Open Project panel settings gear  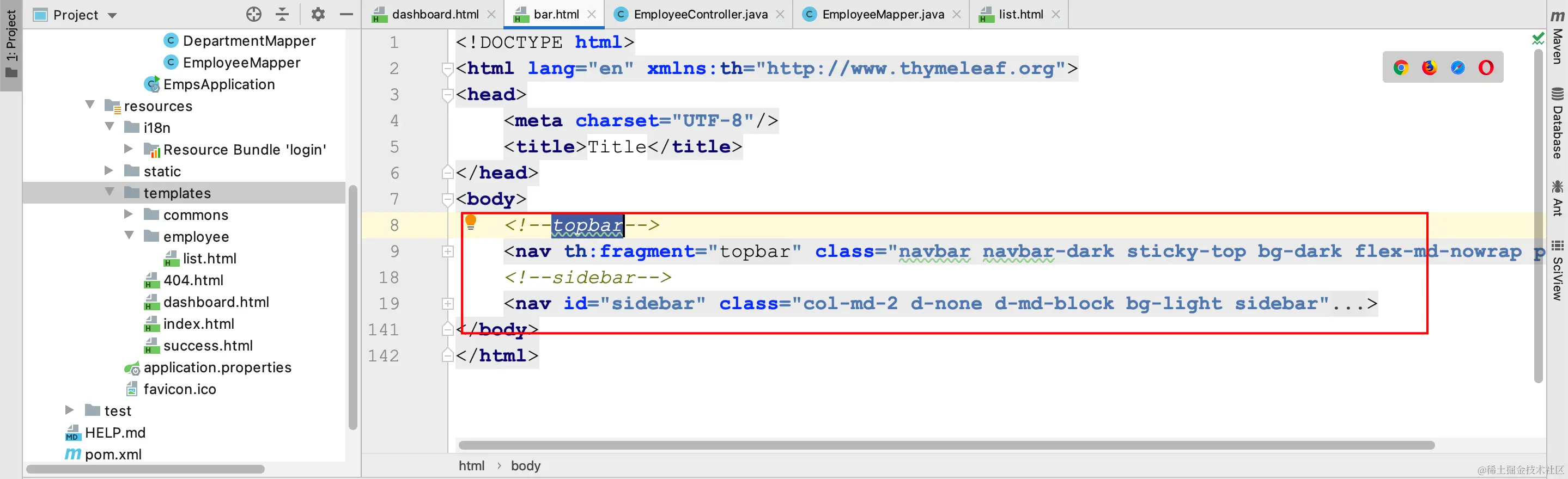coord(318,14)
